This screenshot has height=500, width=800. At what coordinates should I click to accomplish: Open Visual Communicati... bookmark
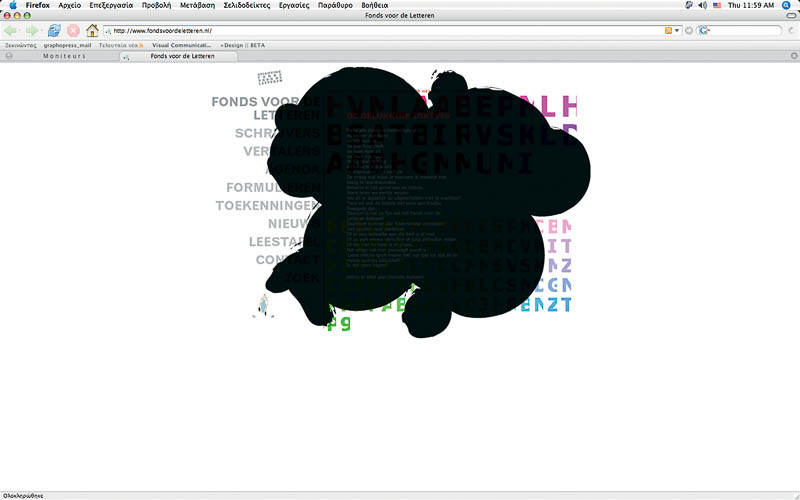pyautogui.click(x=182, y=45)
